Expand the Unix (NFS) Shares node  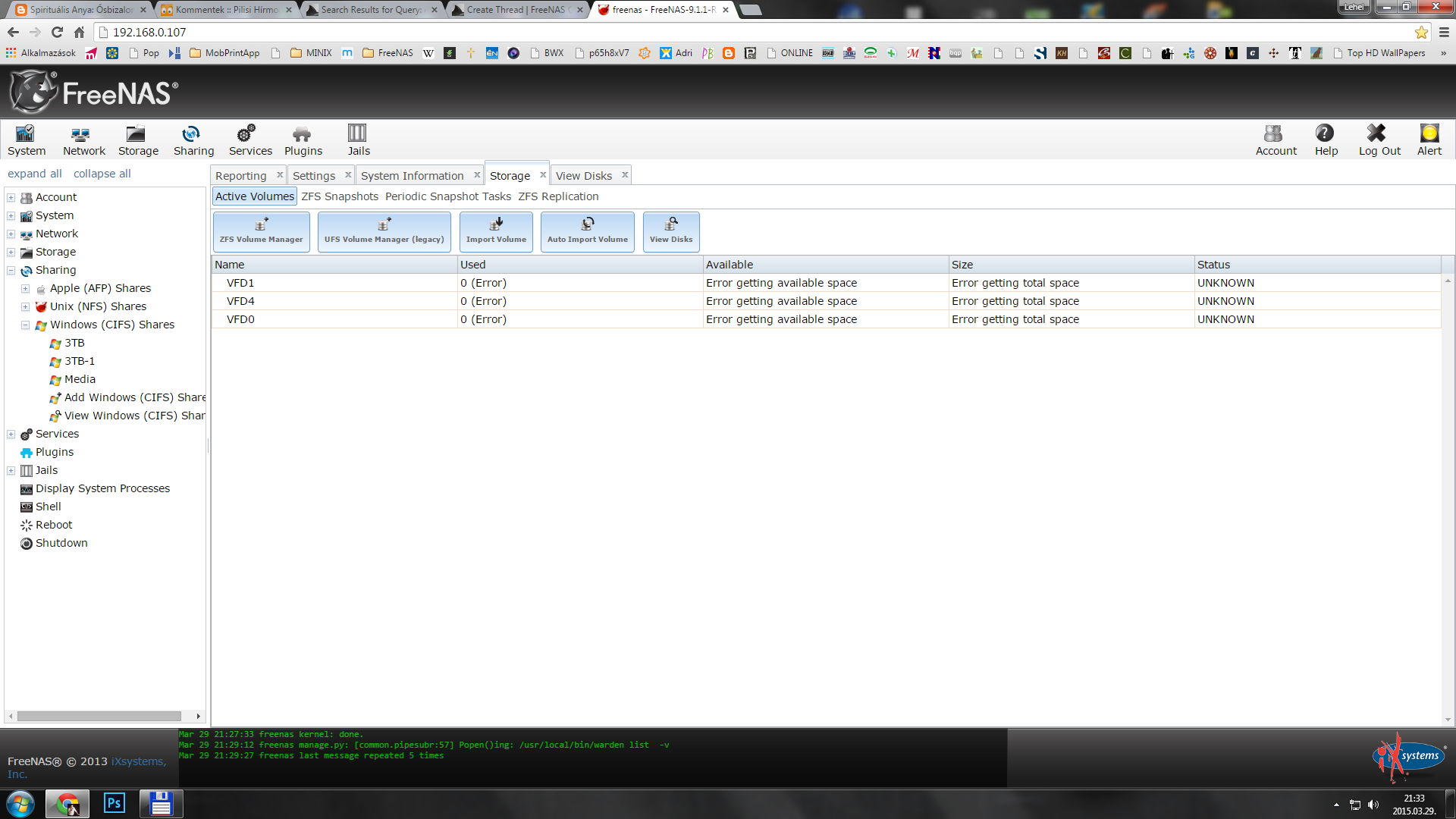pyautogui.click(x=25, y=306)
